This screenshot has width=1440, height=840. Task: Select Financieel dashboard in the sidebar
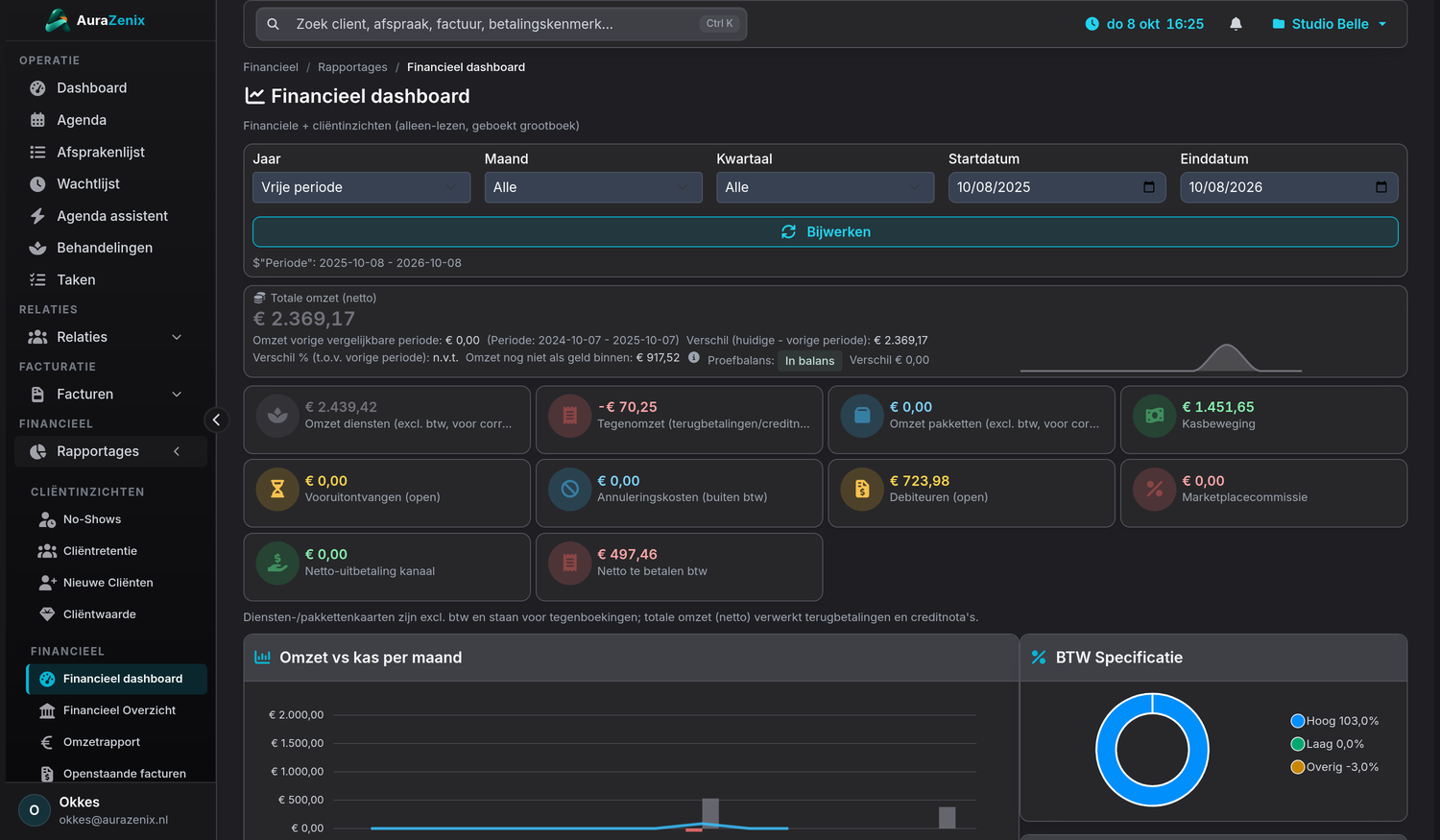(x=116, y=679)
